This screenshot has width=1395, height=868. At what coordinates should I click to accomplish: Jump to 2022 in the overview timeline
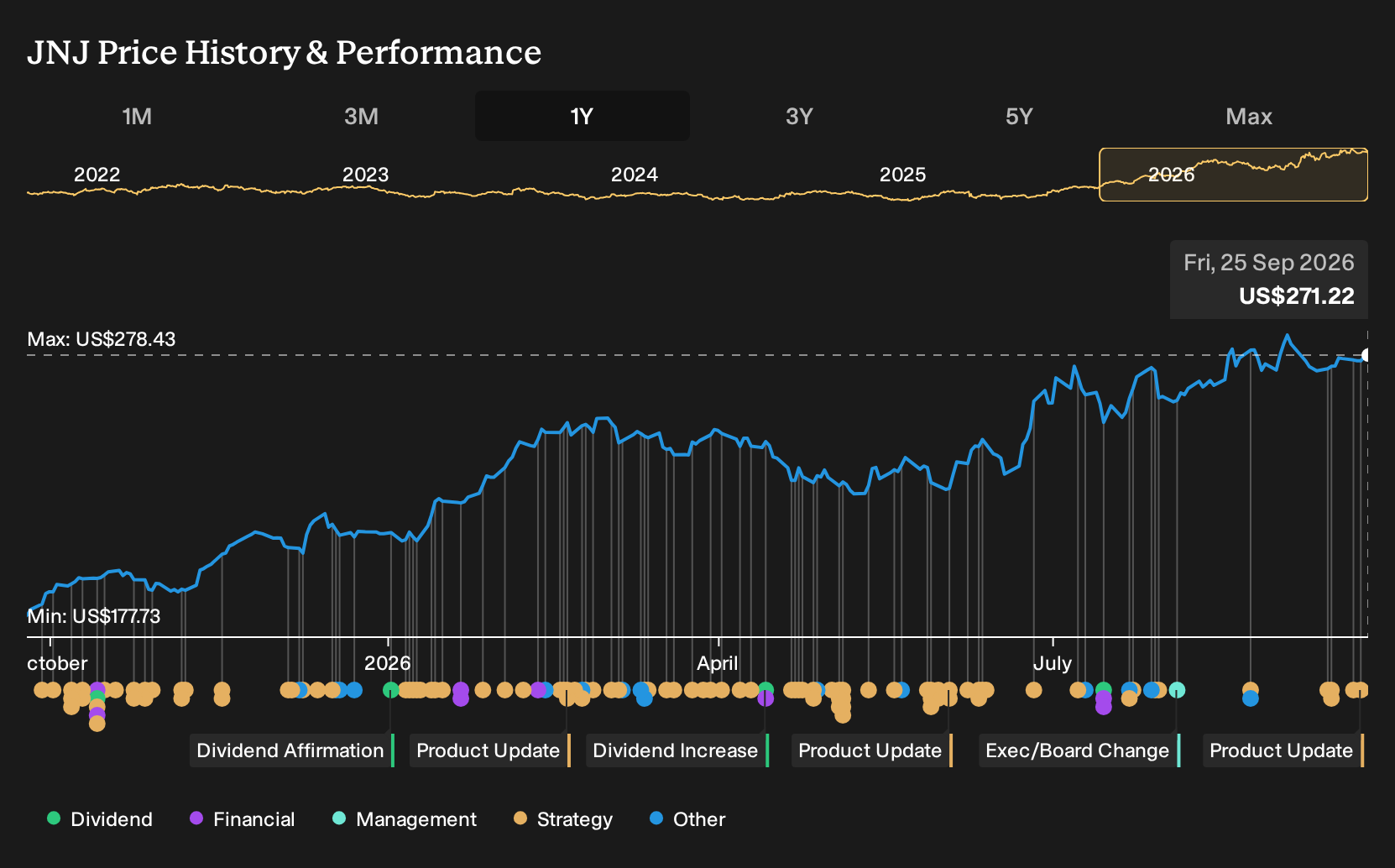coord(97,175)
